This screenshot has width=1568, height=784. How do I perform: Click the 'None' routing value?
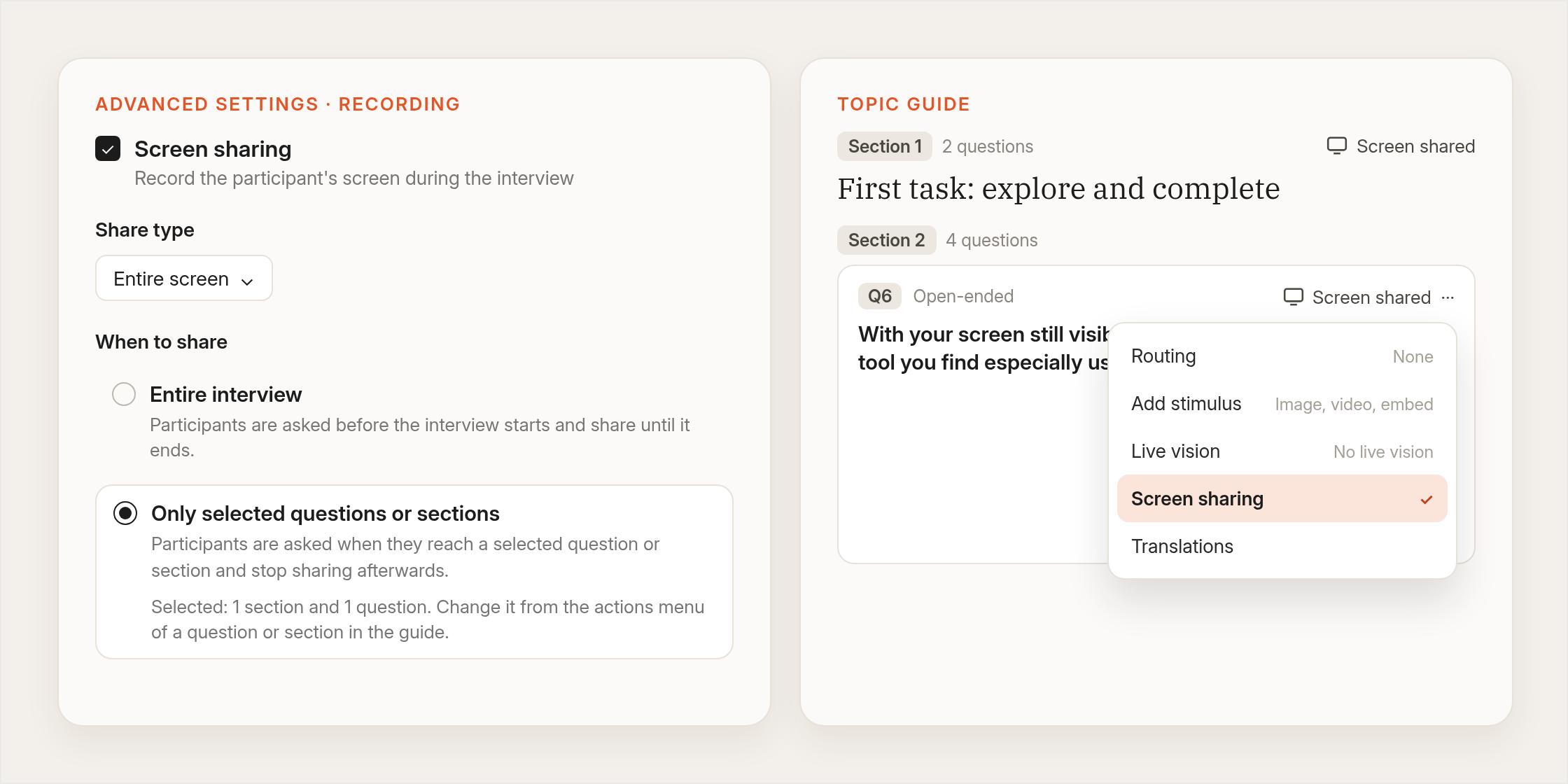coord(1413,357)
